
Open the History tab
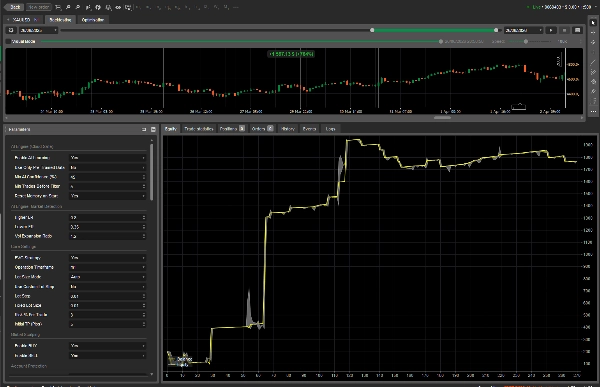tap(288, 129)
